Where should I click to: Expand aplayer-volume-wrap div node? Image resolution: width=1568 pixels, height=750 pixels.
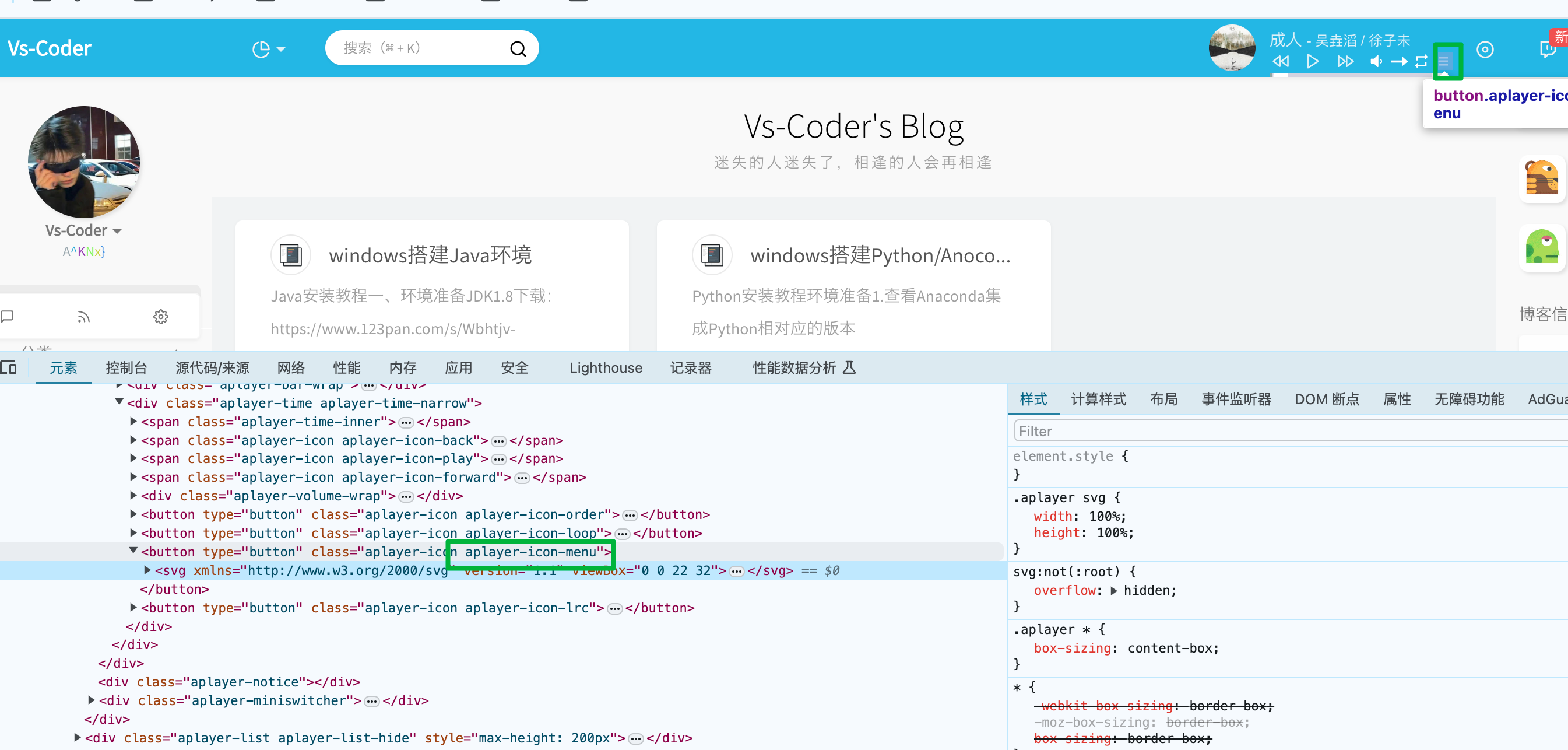click(133, 496)
